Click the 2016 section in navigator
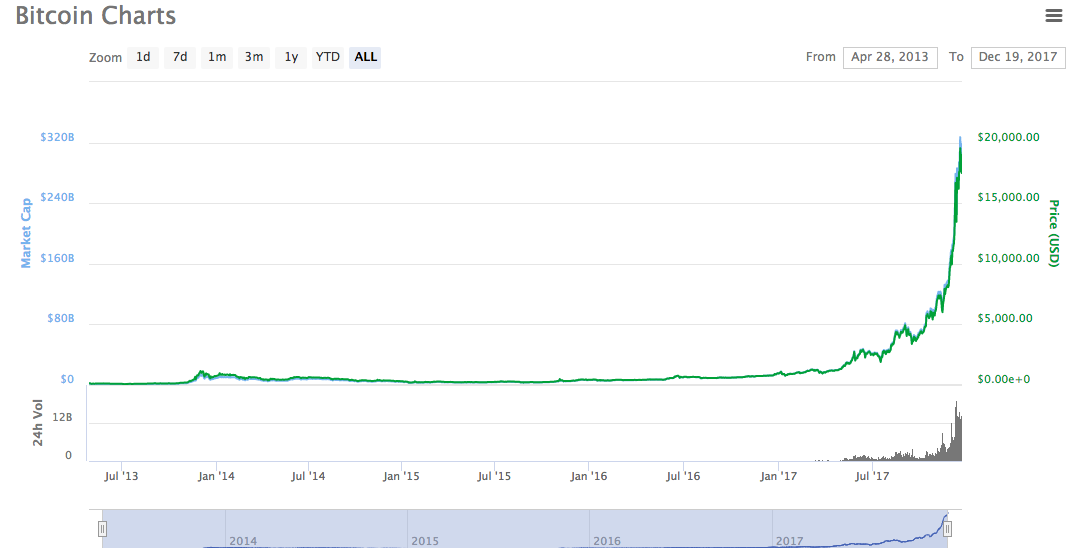This screenshot has height=548, width=1079. 680,528
